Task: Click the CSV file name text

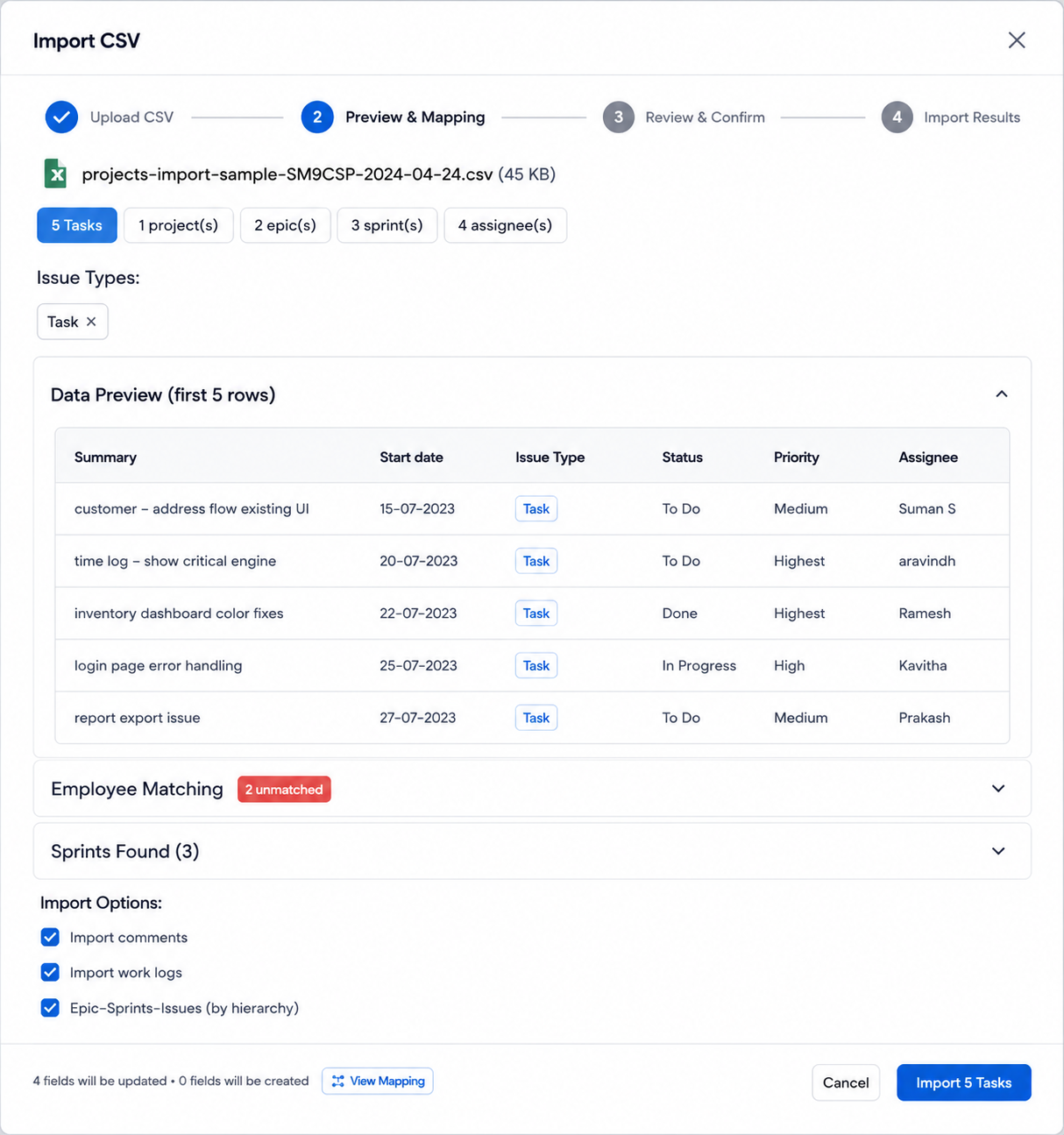Action: 287,174
